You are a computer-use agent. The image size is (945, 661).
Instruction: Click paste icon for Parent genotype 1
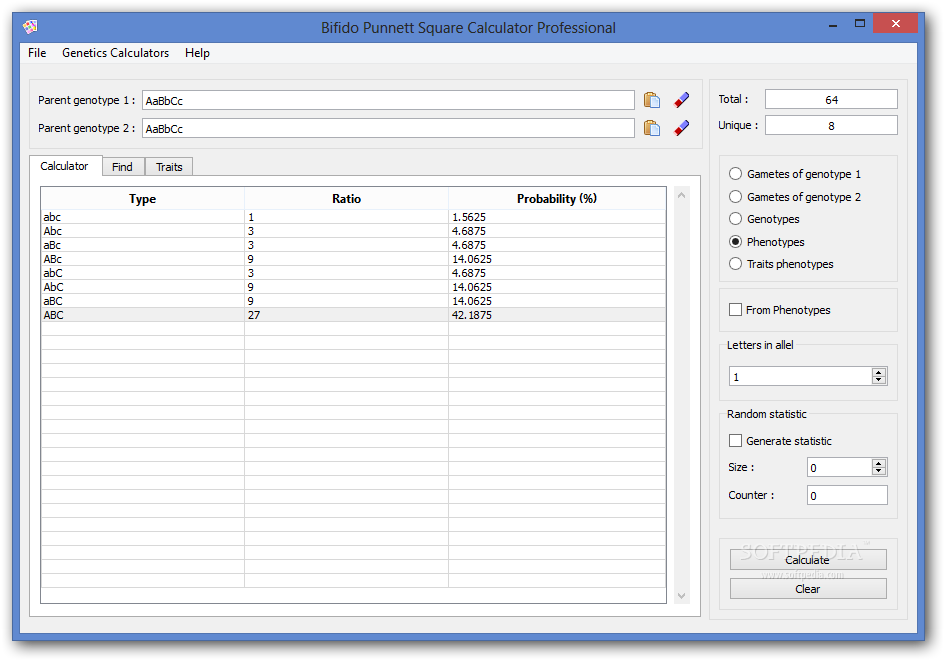coord(651,100)
